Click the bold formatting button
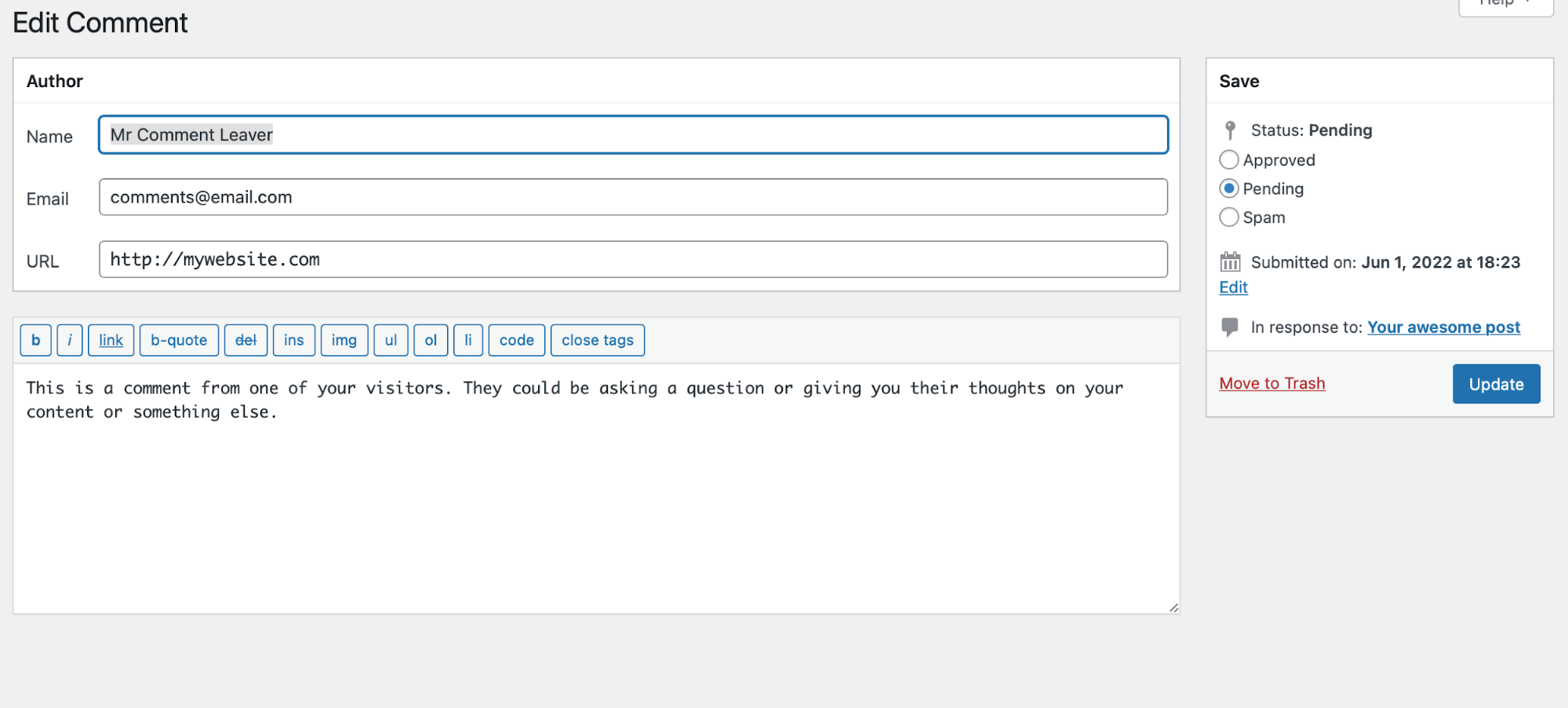1568x708 pixels. pos(35,340)
